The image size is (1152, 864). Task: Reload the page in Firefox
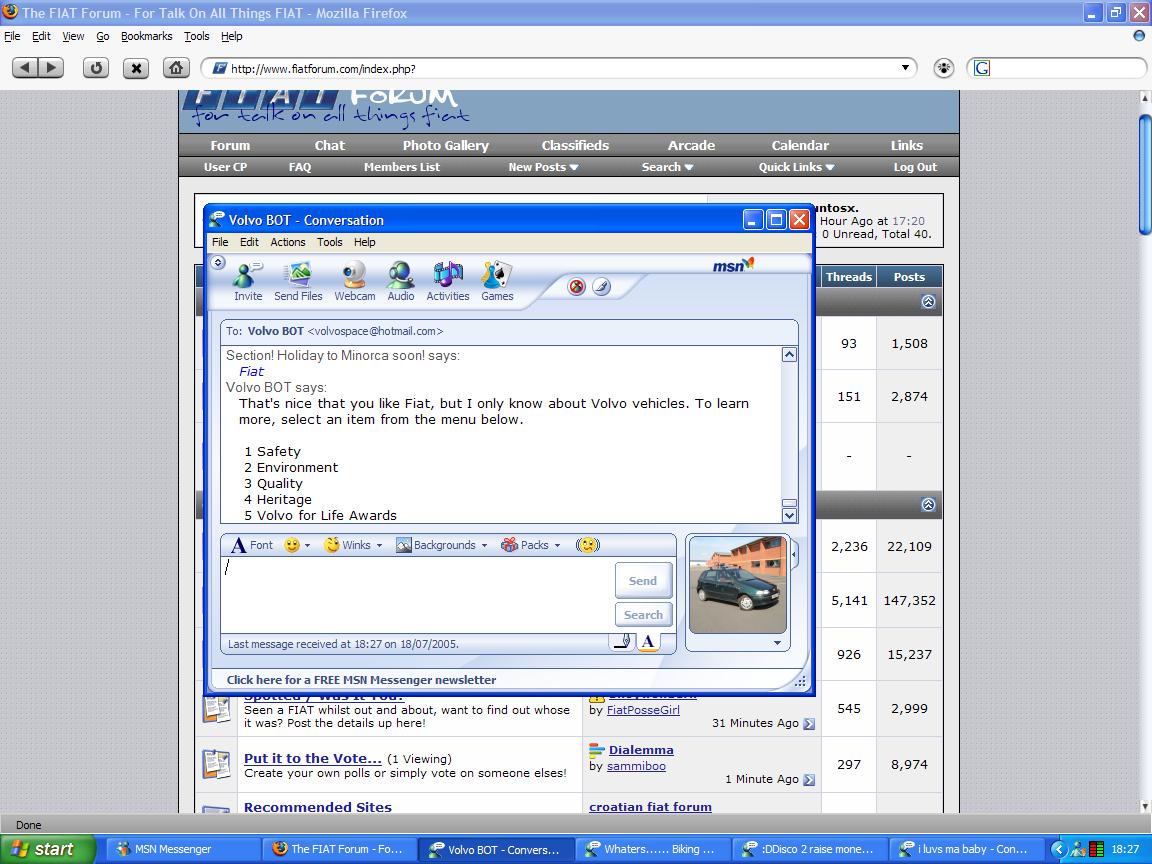click(x=96, y=68)
